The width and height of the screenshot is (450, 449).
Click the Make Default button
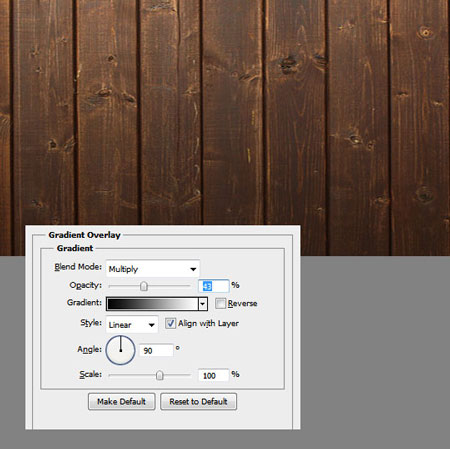(x=122, y=401)
